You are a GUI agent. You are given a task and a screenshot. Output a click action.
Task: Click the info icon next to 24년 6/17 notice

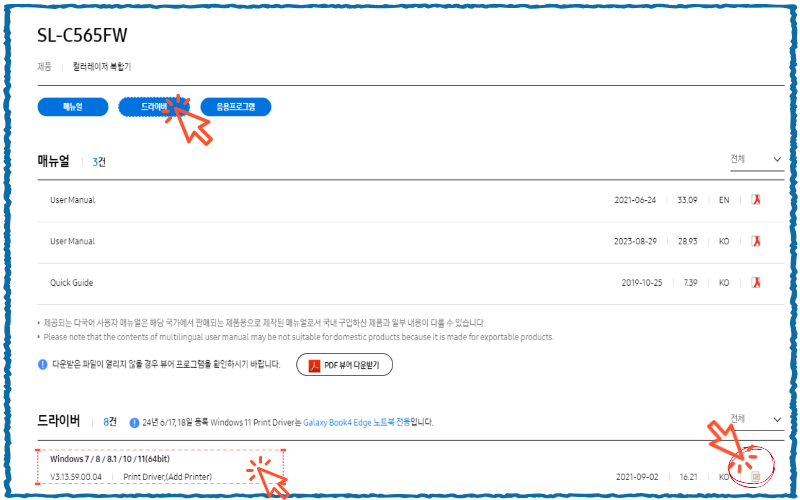(134, 423)
